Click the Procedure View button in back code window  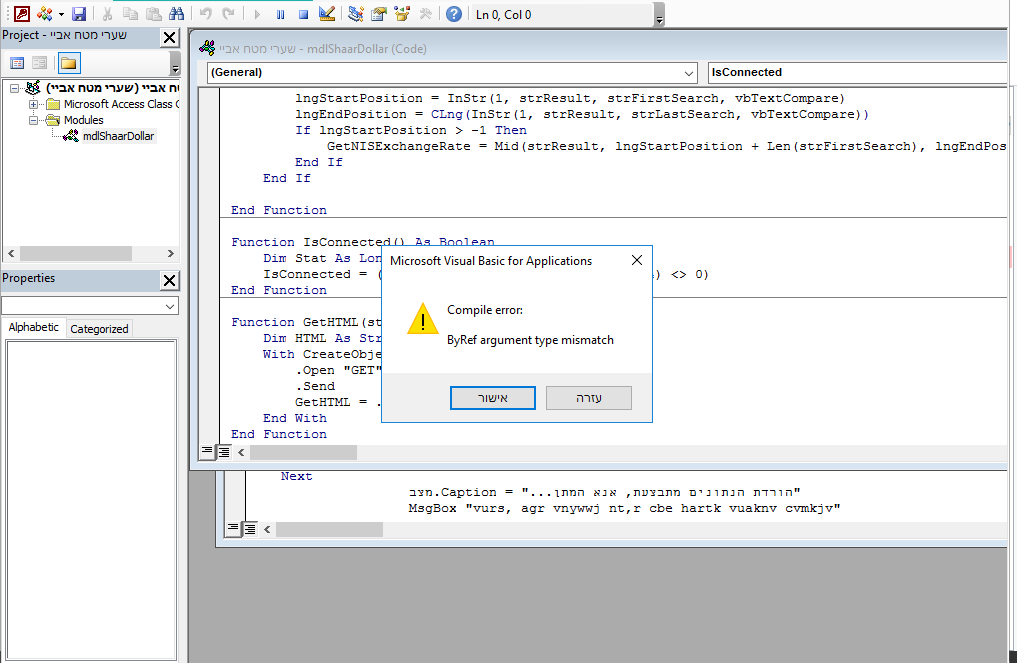click(x=233, y=528)
